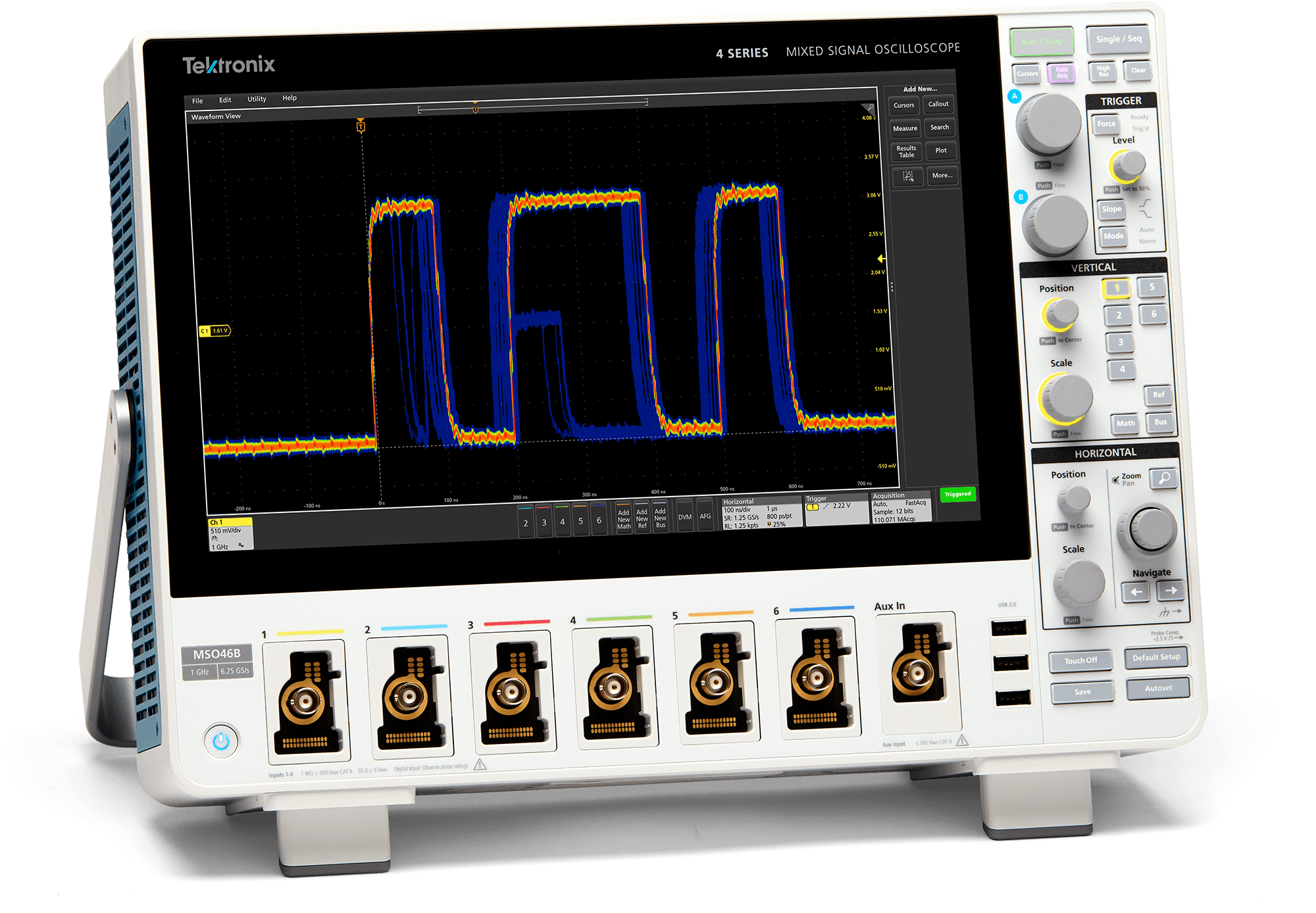Tap the Horizontal Scale knob
Screen dimensions: 1316x913
(x=1080, y=583)
